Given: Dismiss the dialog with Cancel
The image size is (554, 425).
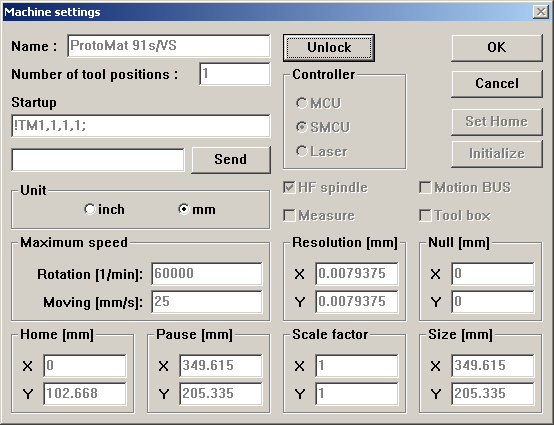Looking at the screenshot, I should click(x=497, y=84).
